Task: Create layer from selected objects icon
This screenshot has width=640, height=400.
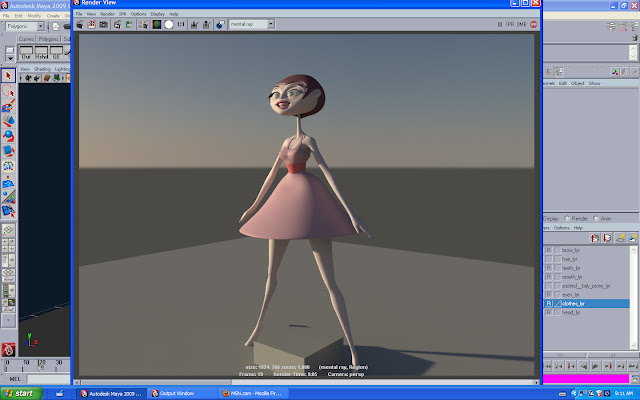Action: [x=633, y=238]
